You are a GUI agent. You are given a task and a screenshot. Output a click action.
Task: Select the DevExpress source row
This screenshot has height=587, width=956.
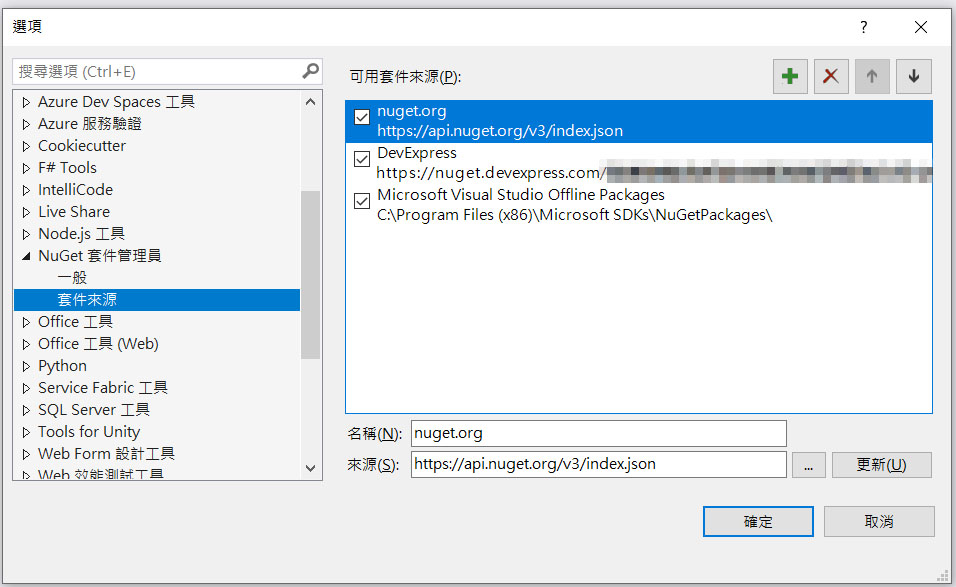click(639, 163)
